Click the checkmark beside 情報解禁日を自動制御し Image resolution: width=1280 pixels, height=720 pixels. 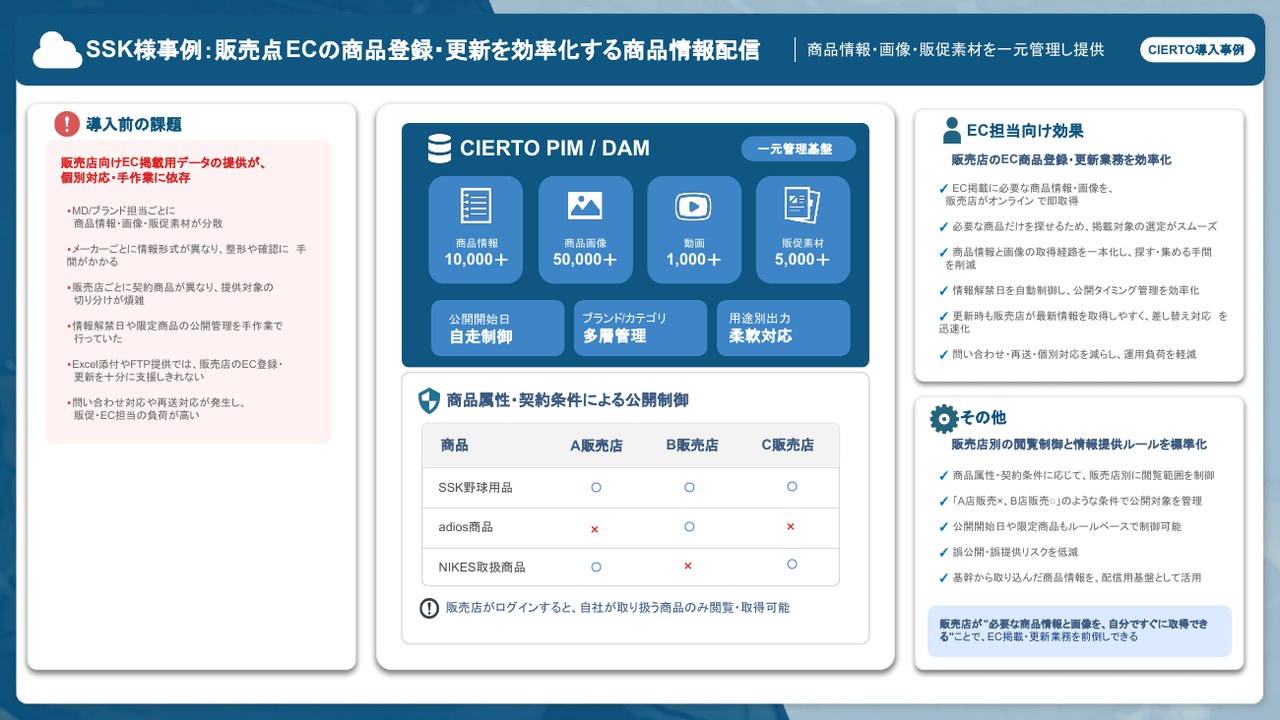click(944, 291)
